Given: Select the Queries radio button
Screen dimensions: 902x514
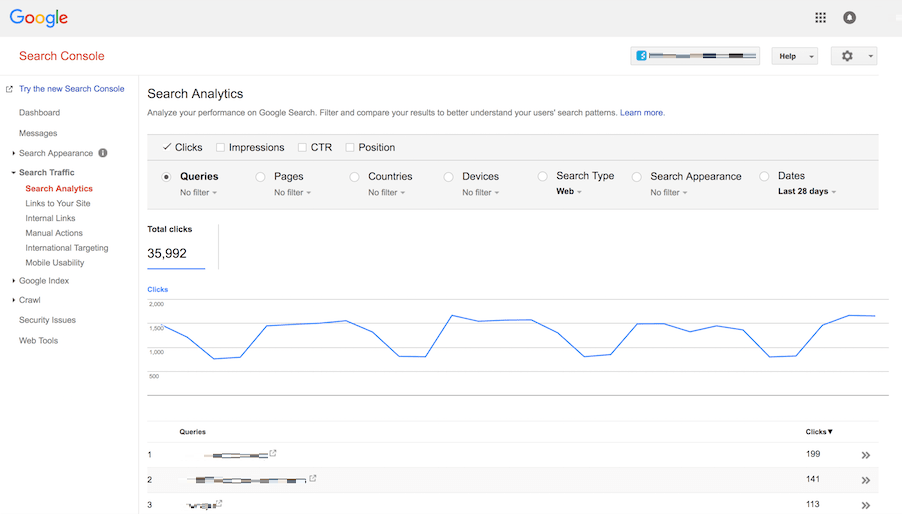Looking at the screenshot, I should (x=166, y=177).
